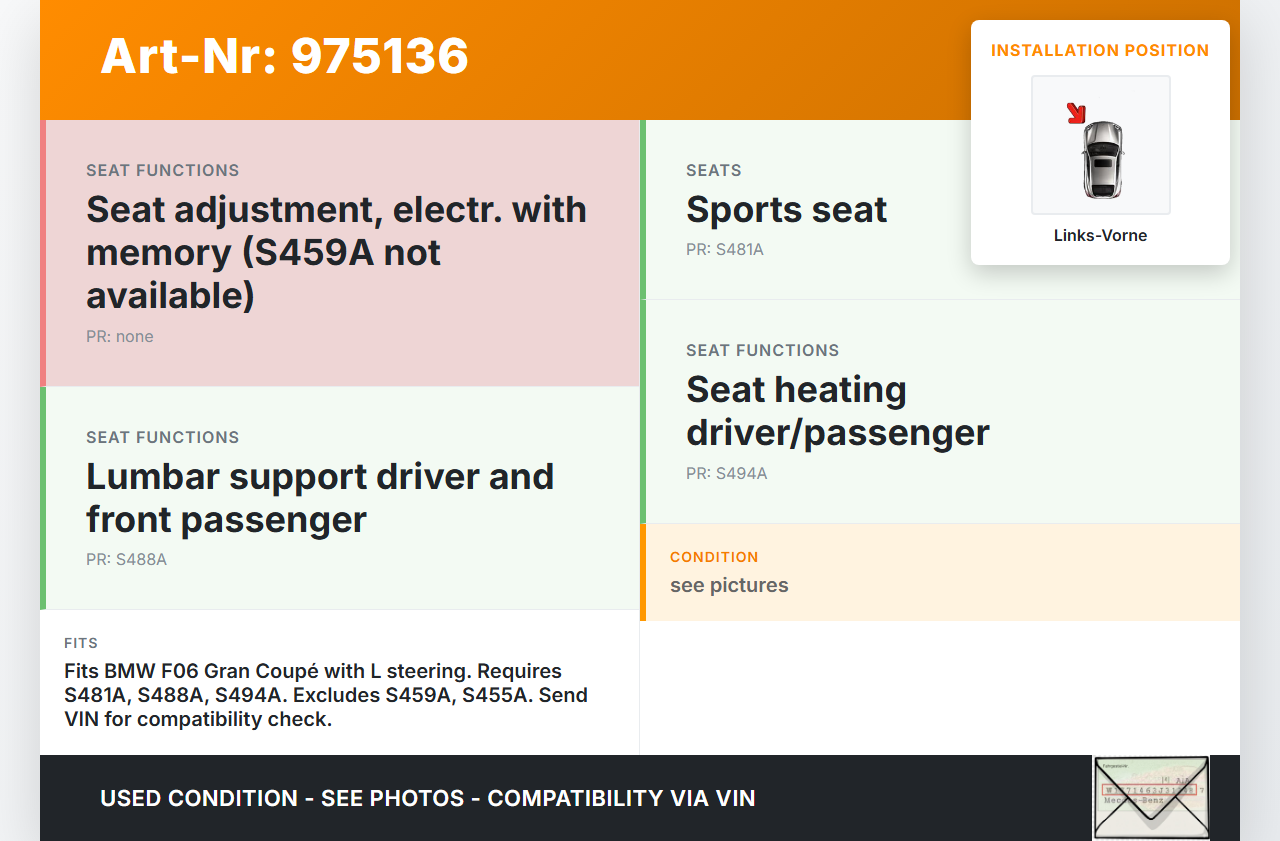Click the Lumbar support title
The image size is (1280, 841).
tap(320, 498)
